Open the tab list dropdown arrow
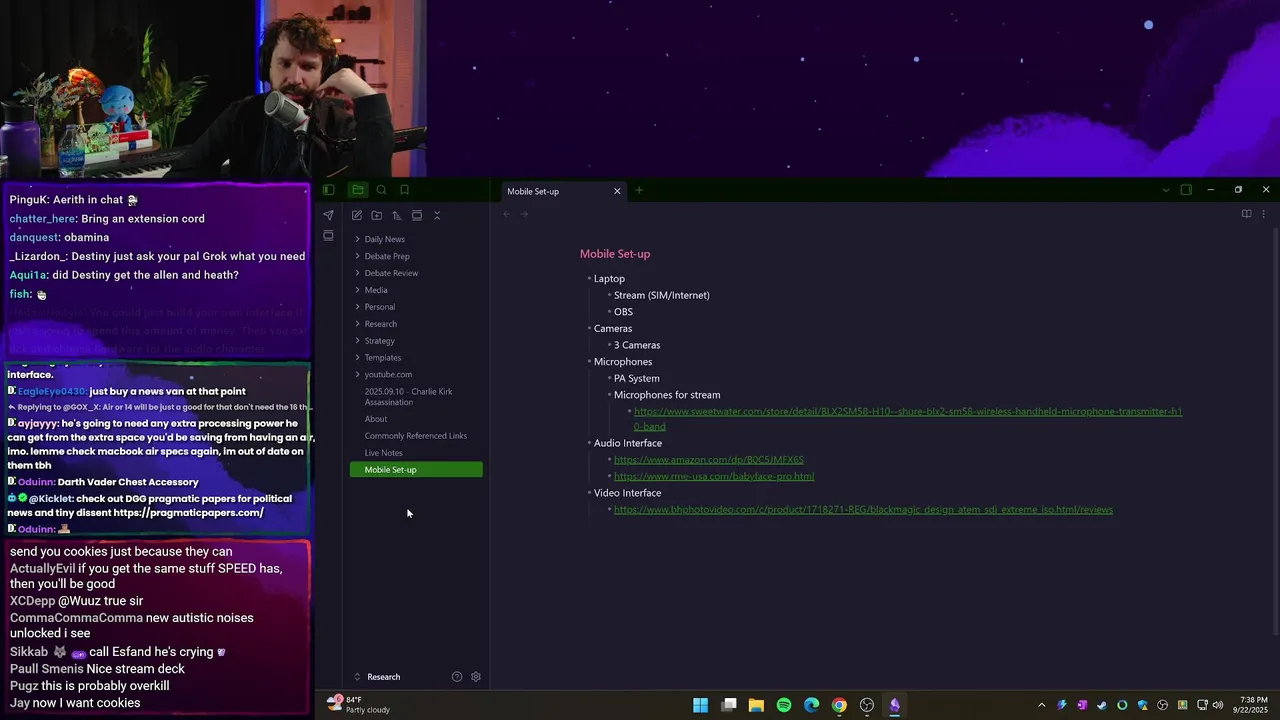The height and width of the screenshot is (720, 1280). click(x=1165, y=190)
